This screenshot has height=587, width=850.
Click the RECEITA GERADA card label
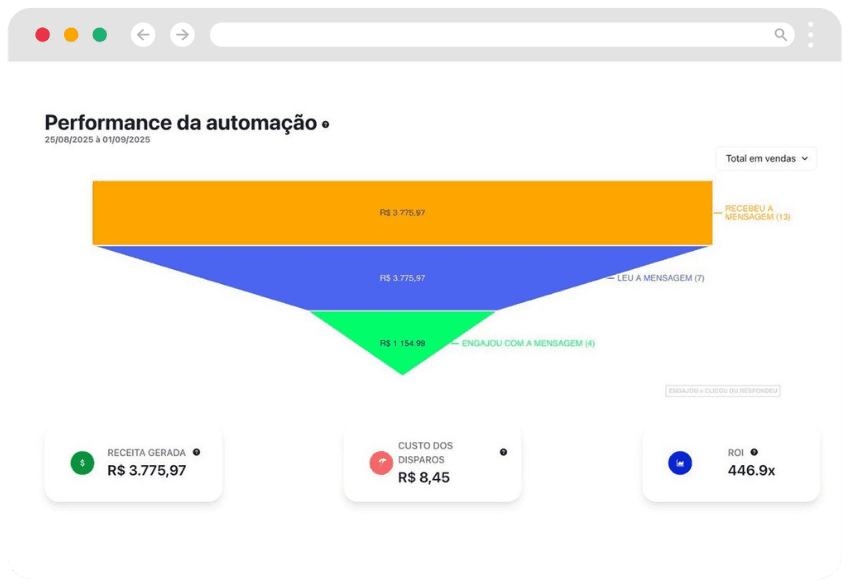tap(146, 453)
